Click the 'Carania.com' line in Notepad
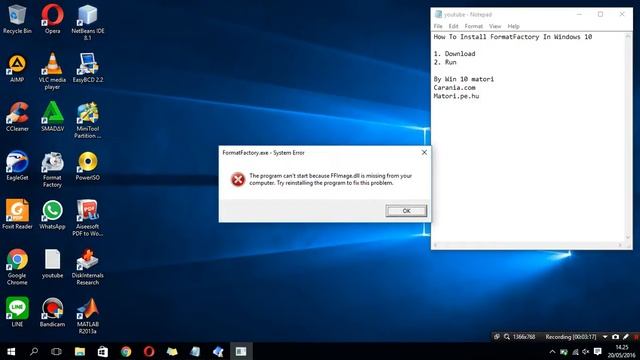Viewport: 640px width, 360px height. [x=454, y=87]
